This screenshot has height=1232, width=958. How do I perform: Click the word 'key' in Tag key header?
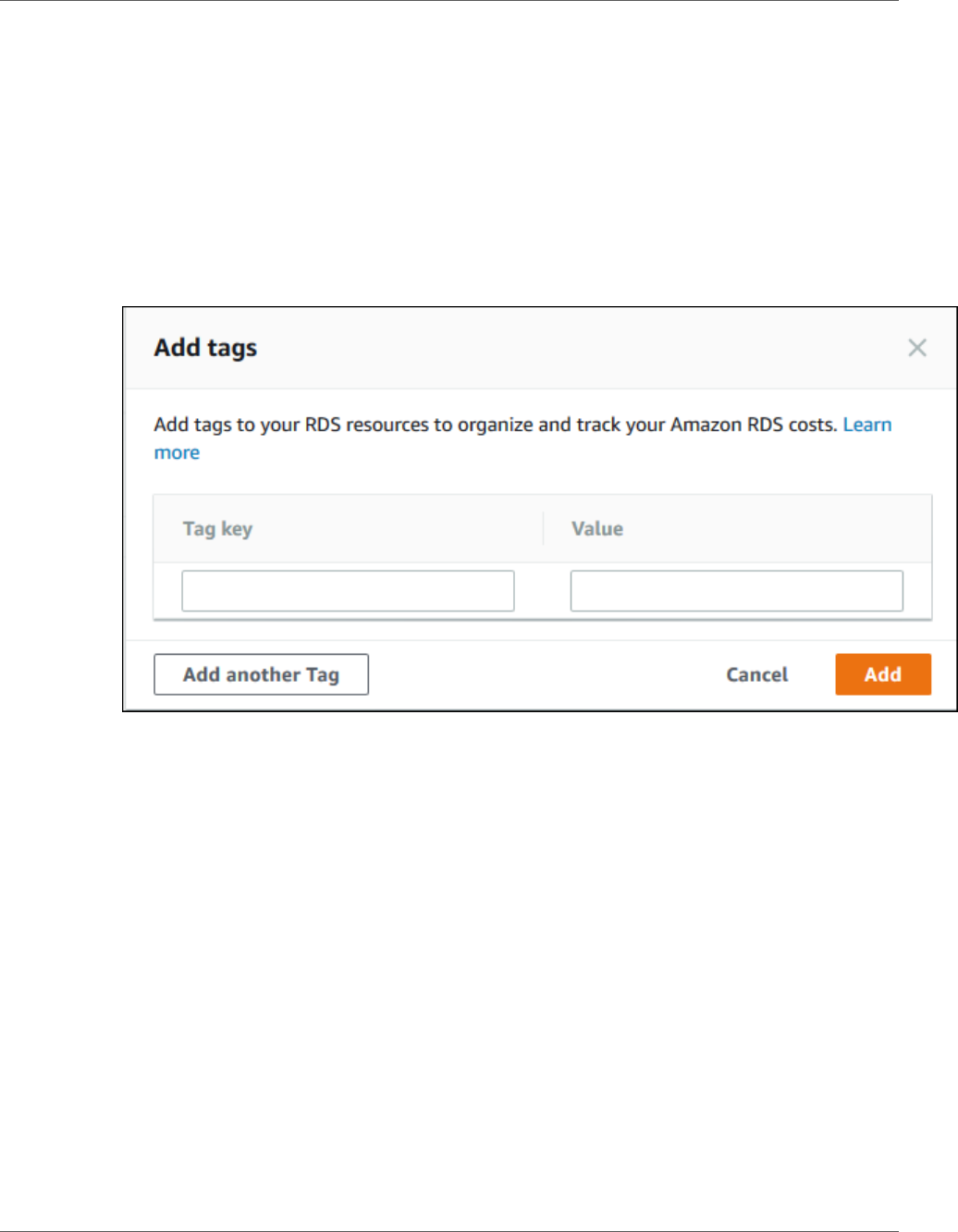point(237,529)
